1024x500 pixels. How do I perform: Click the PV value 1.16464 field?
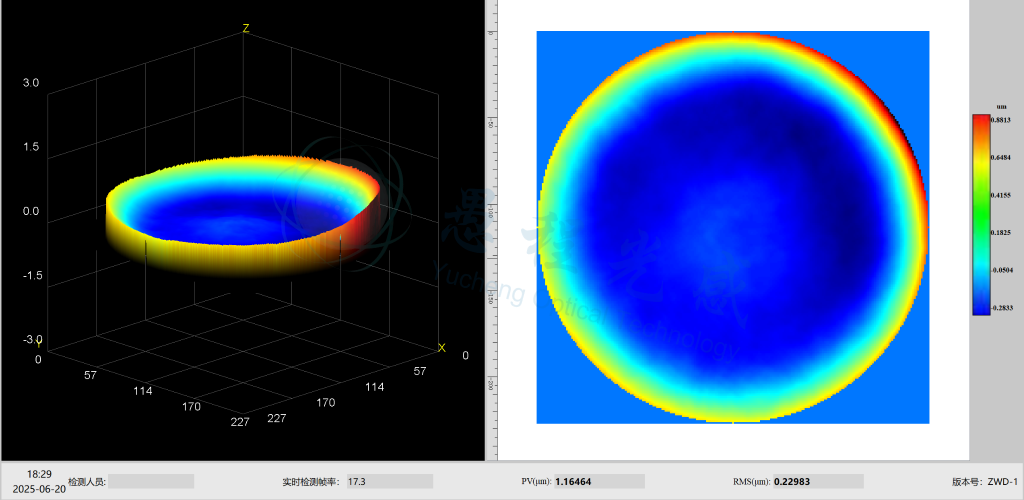point(600,481)
